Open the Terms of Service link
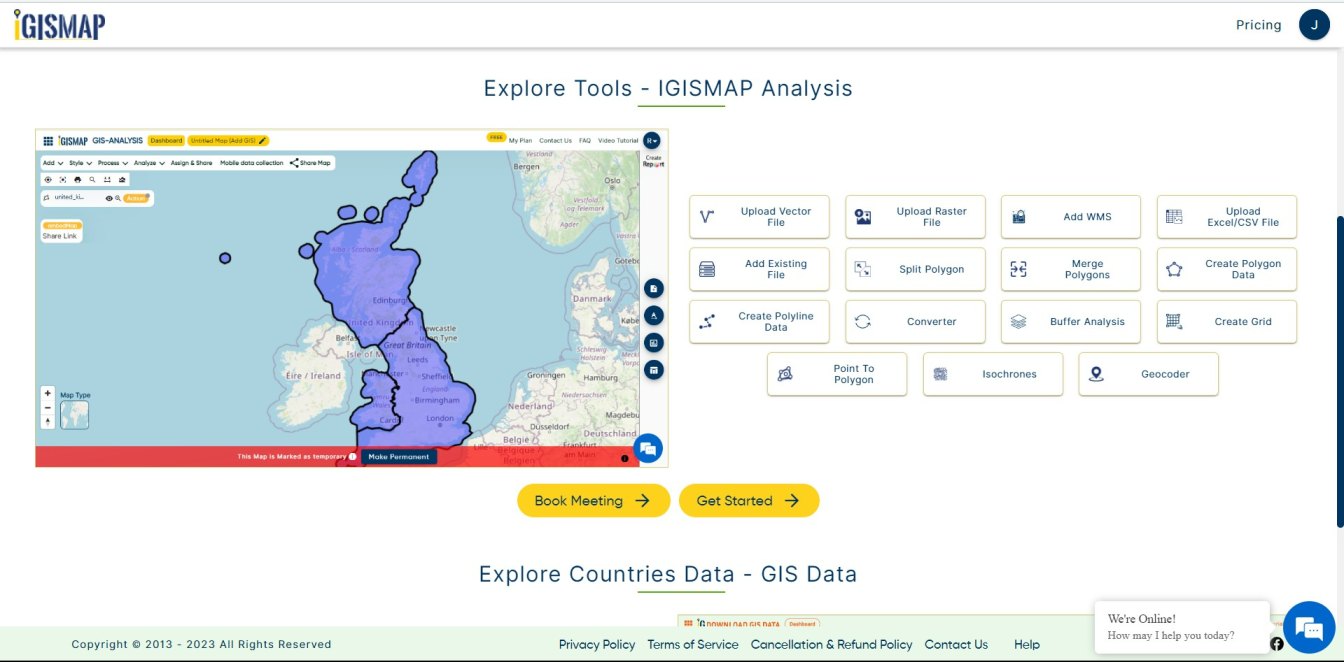The width and height of the screenshot is (1344, 662). point(692,645)
